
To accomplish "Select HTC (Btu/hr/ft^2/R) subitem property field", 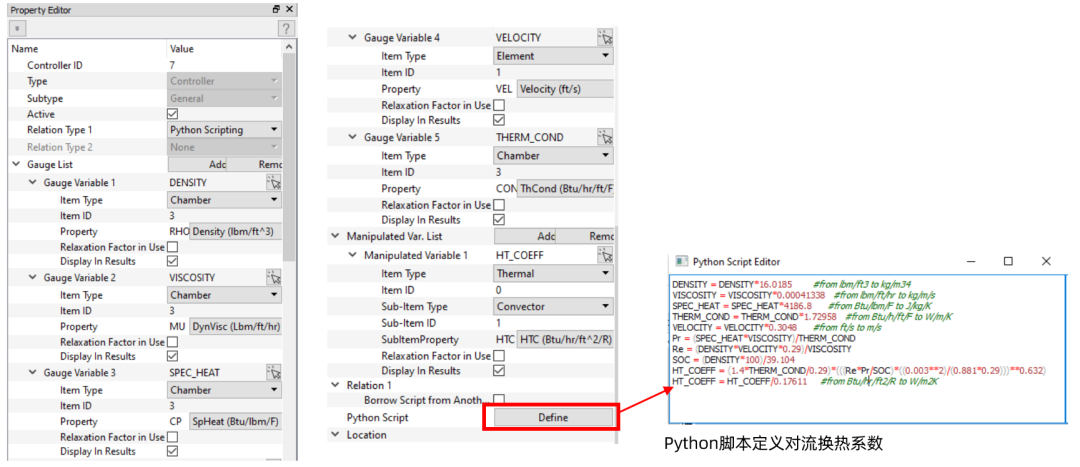I will [565, 340].
